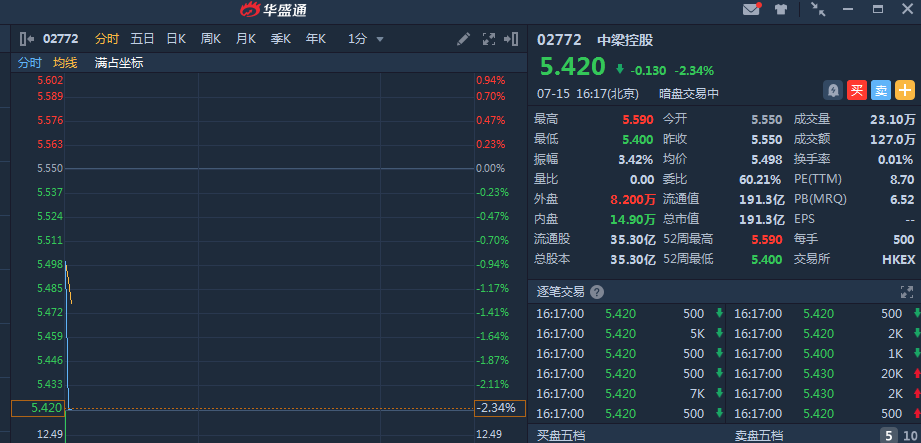Viewport: 921px width, 443px height.
Task: Click the shrink window arrows icon
Action: click(818, 10)
